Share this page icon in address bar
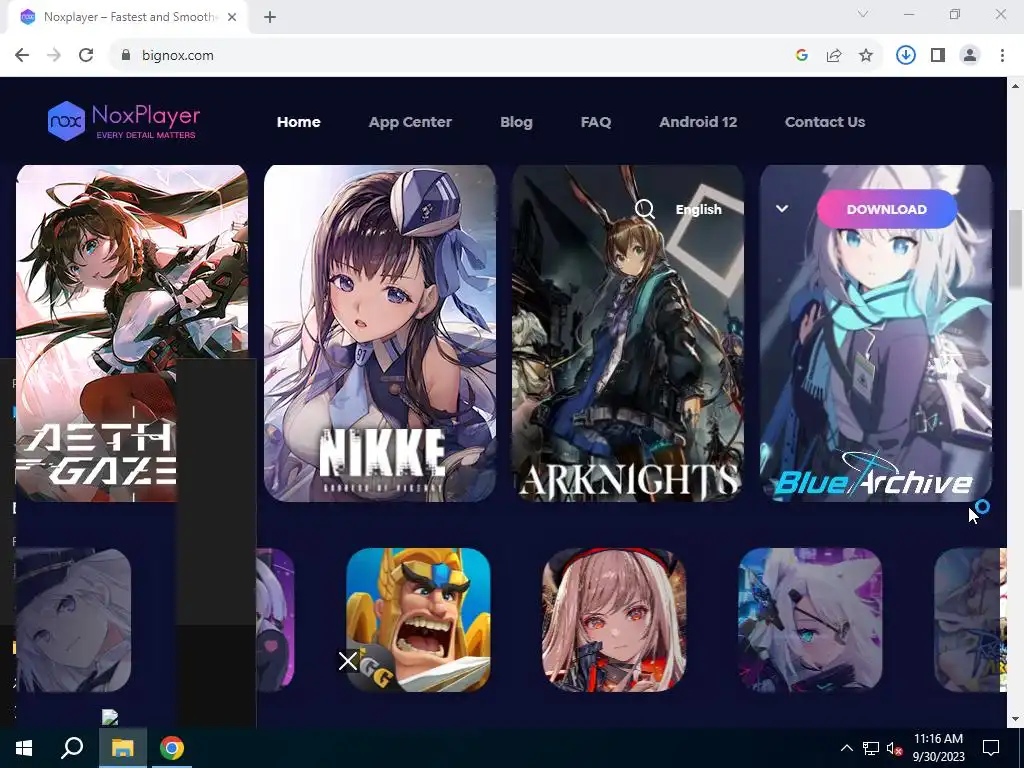This screenshot has height=768, width=1024. coord(834,56)
